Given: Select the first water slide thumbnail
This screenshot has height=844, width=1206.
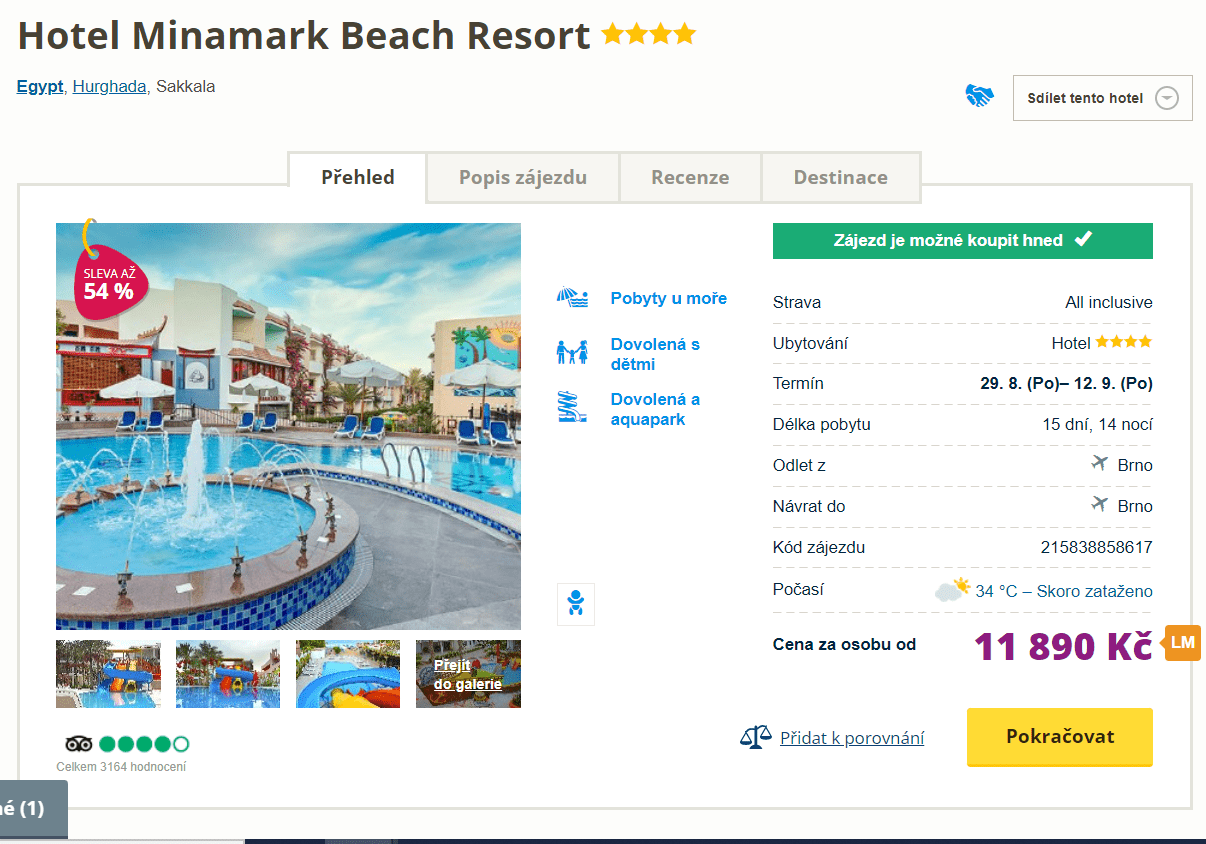Looking at the screenshot, I should click(x=108, y=674).
